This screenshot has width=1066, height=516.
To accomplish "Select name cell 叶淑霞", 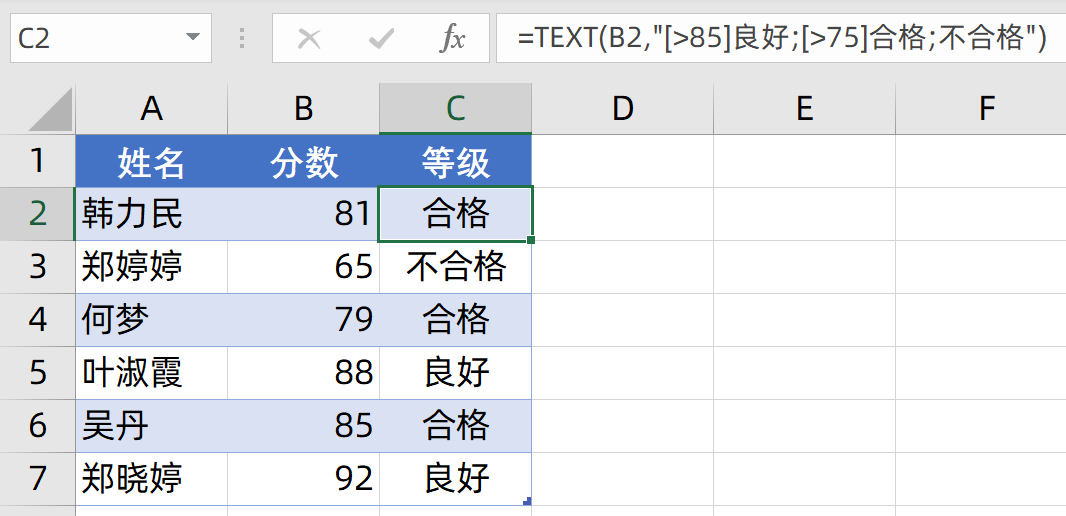I will click(152, 373).
